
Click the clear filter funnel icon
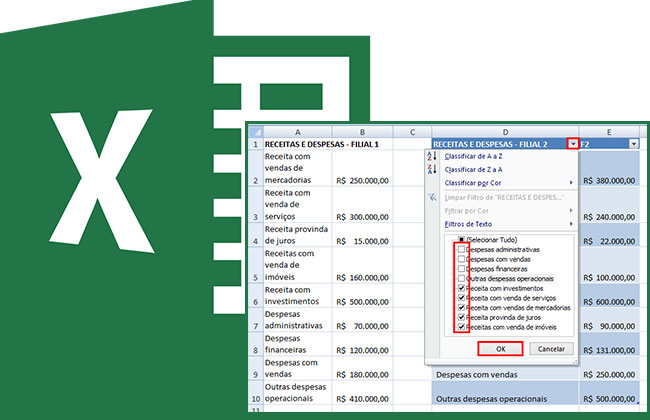point(432,197)
